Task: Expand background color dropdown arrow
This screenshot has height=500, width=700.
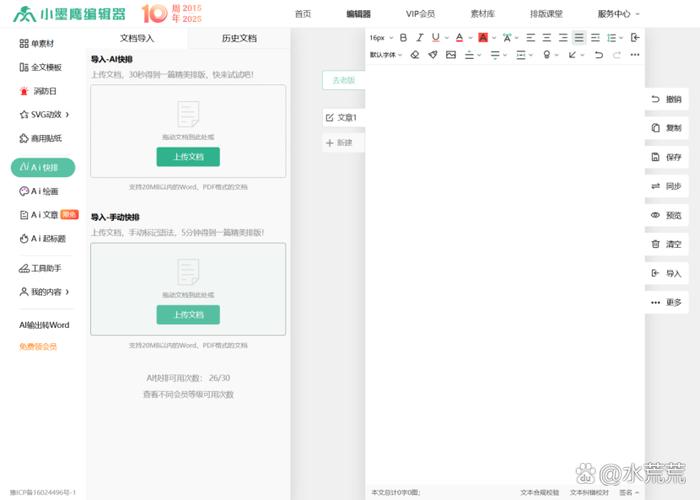Action: click(494, 38)
